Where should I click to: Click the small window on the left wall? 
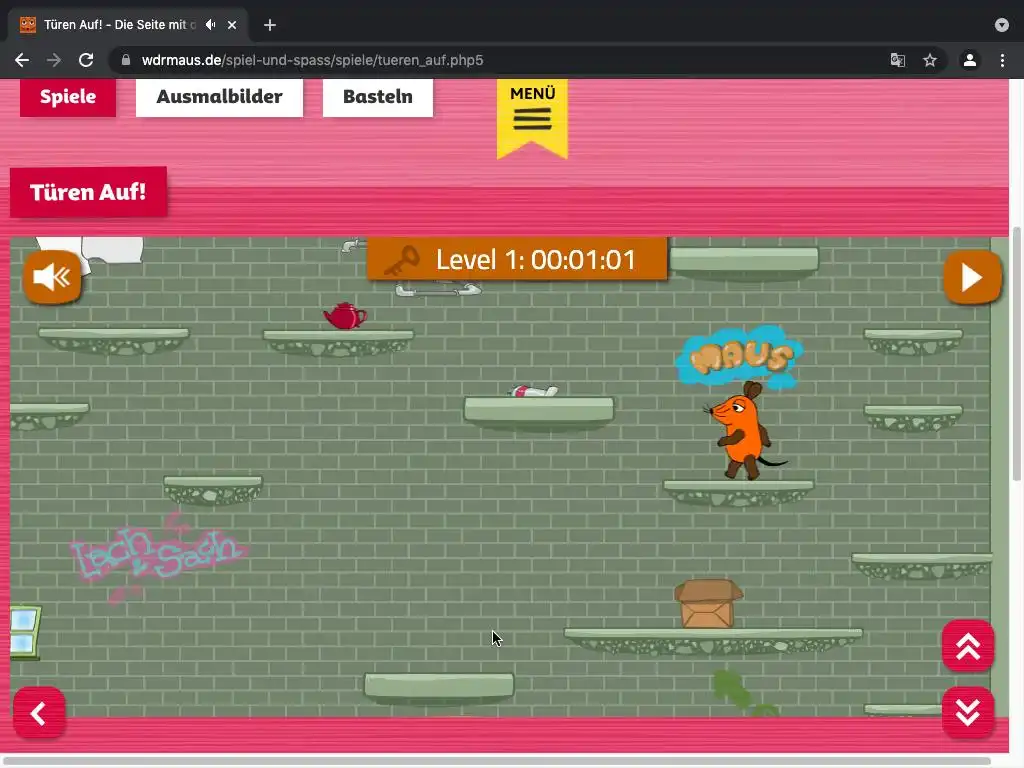tap(25, 632)
